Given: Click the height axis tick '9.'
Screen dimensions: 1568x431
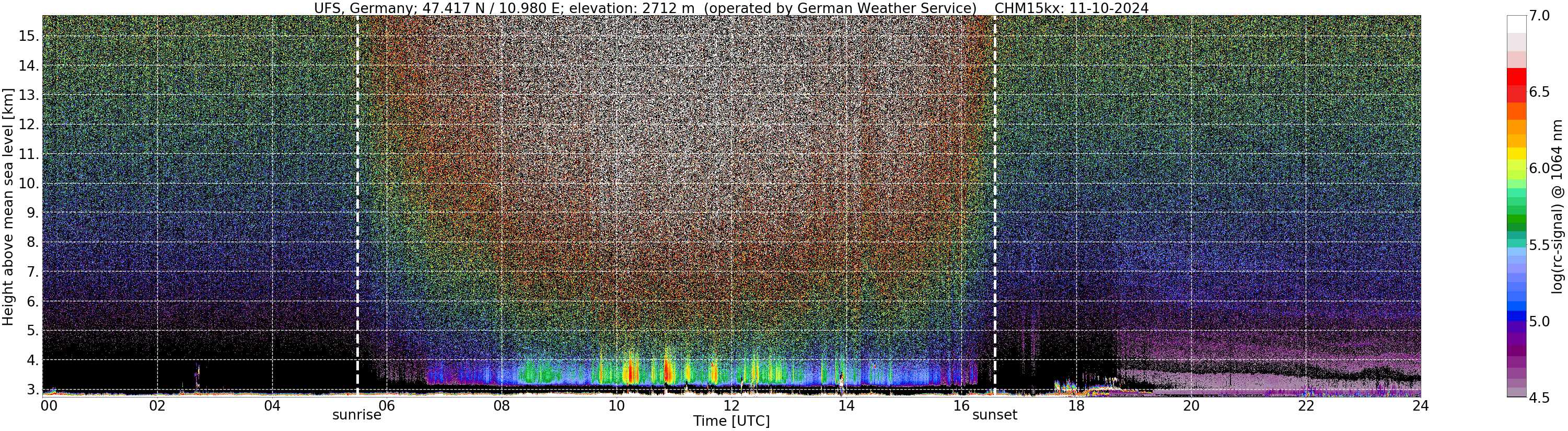Looking at the screenshot, I should 32,213.
